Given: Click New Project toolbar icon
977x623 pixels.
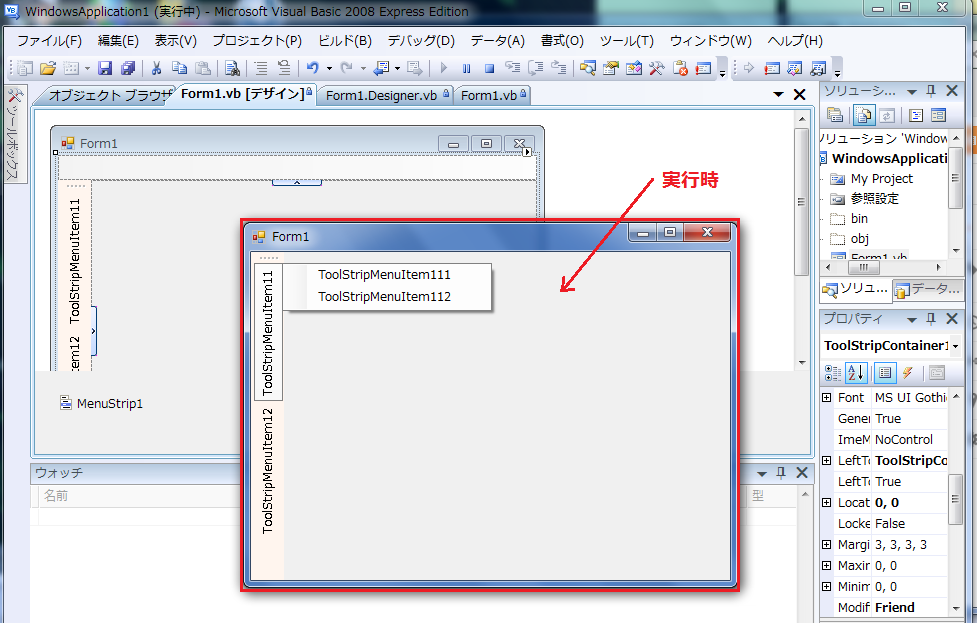Looking at the screenshot, I should tap(25, 68).
